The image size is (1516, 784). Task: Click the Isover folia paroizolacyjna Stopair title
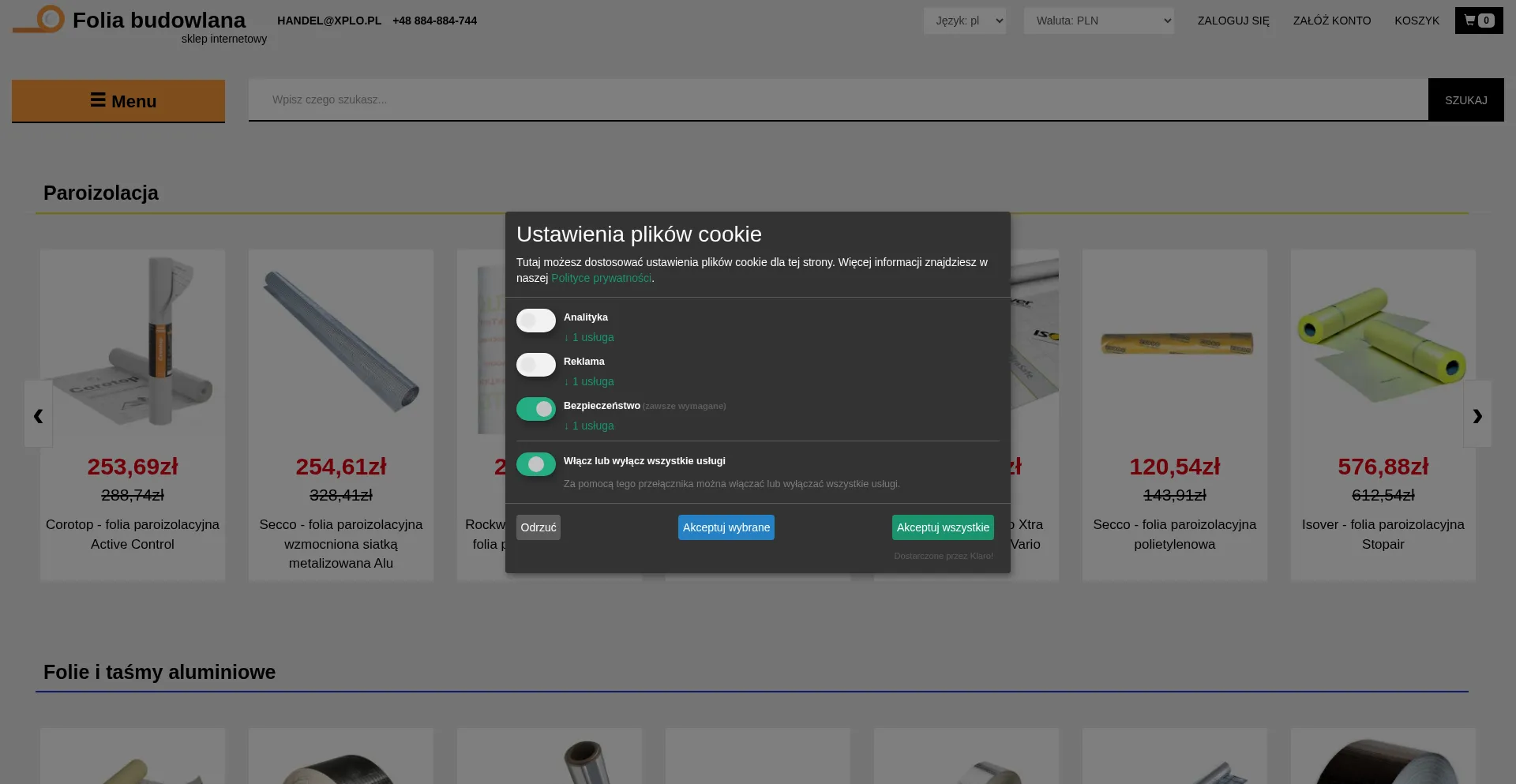[x=1383, y=535]
